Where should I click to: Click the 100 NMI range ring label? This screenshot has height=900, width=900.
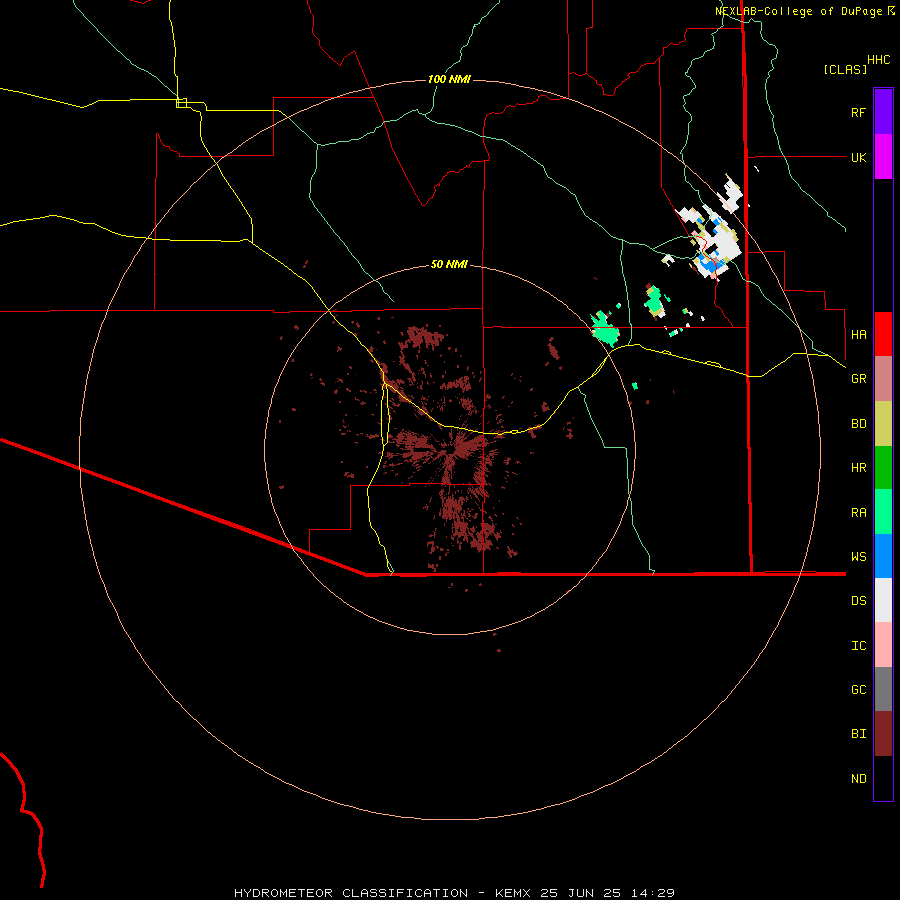[449, 79]
